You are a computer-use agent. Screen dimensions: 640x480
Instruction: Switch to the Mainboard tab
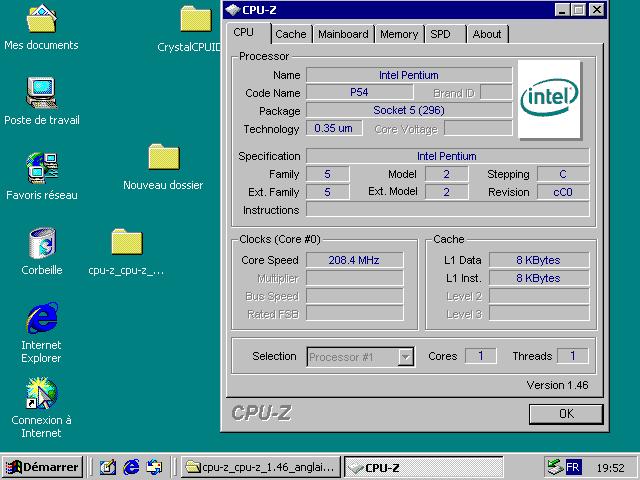click(x=343, y=34)
